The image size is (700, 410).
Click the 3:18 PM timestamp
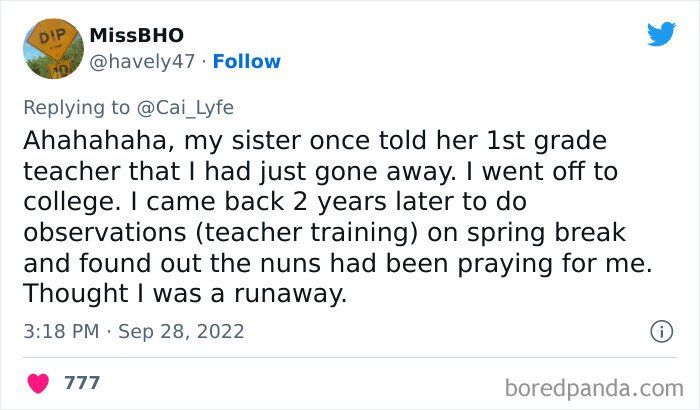[x=63, y=331]
